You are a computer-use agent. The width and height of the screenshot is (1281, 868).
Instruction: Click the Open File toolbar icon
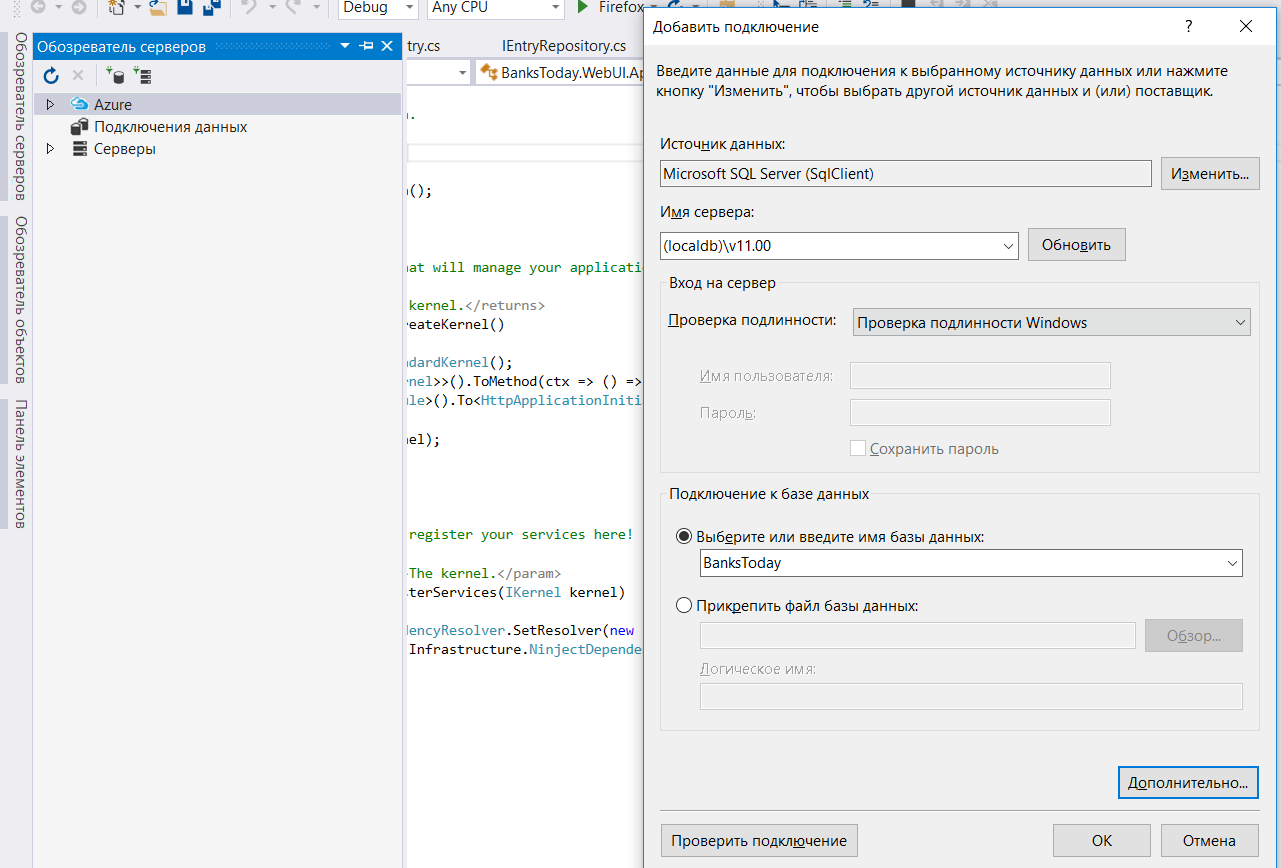click(x=158, y=8)
